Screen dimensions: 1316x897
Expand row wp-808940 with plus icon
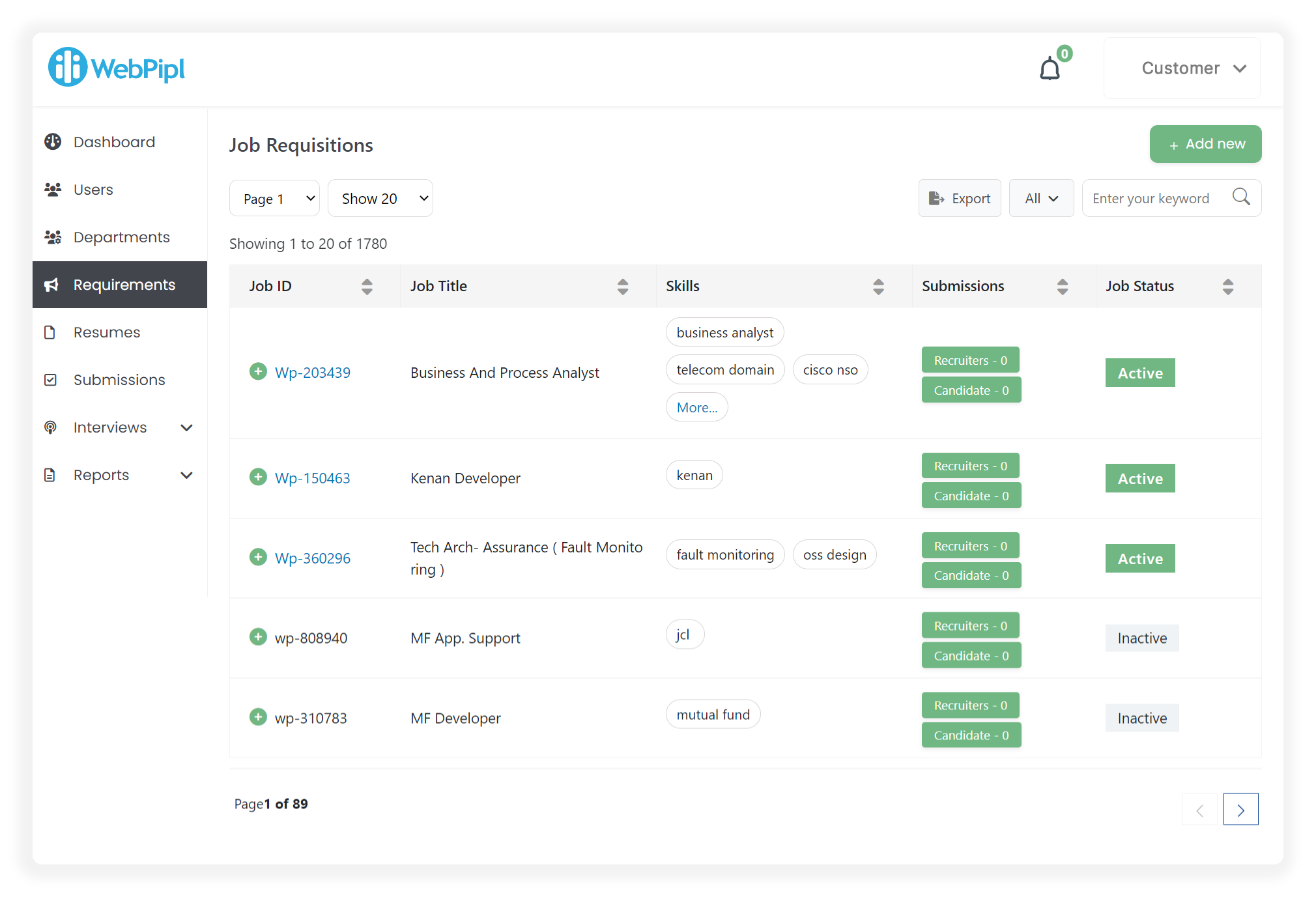[258, 636]
